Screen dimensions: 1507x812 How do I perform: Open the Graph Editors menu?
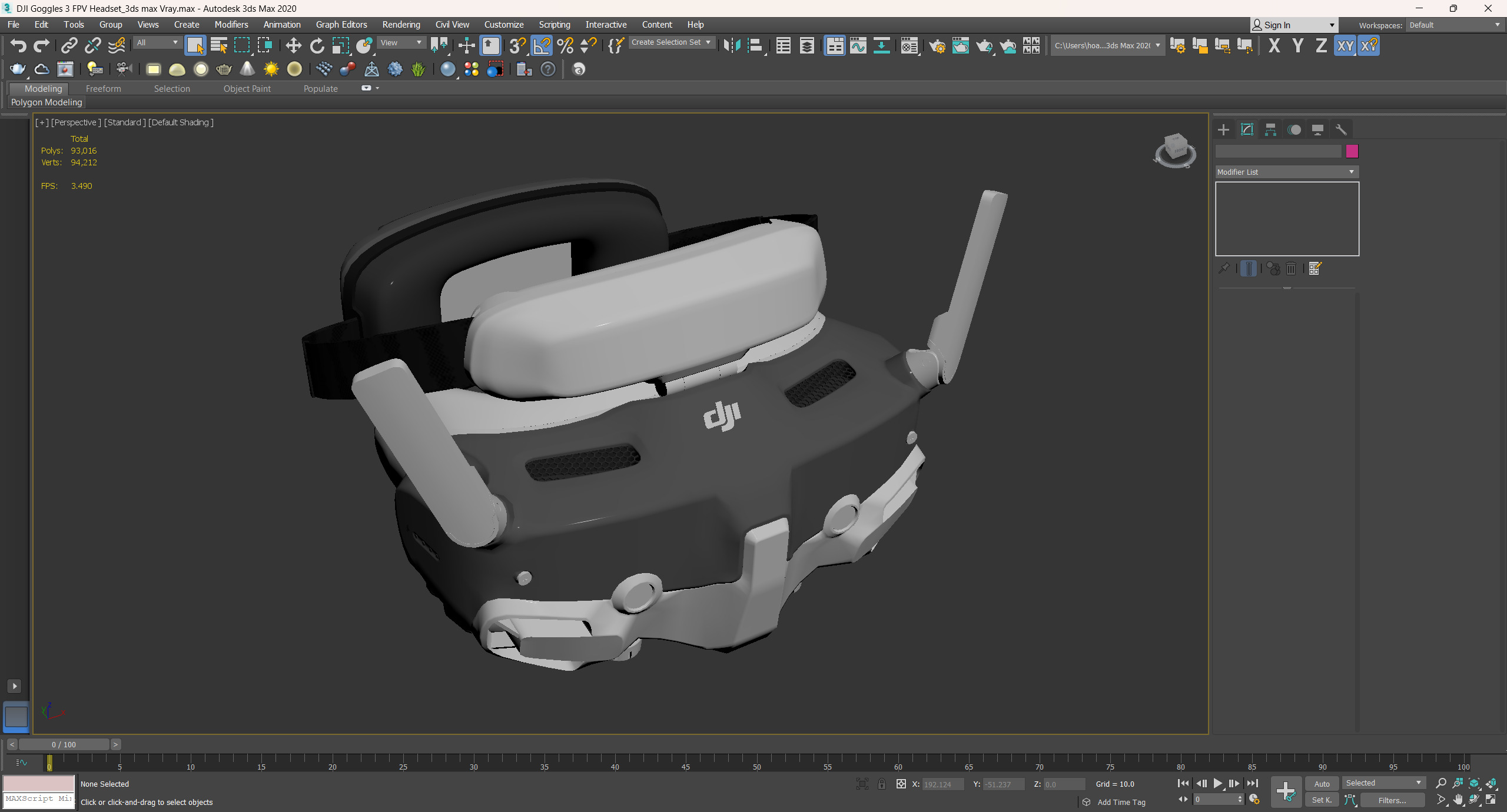coord(341,25)
